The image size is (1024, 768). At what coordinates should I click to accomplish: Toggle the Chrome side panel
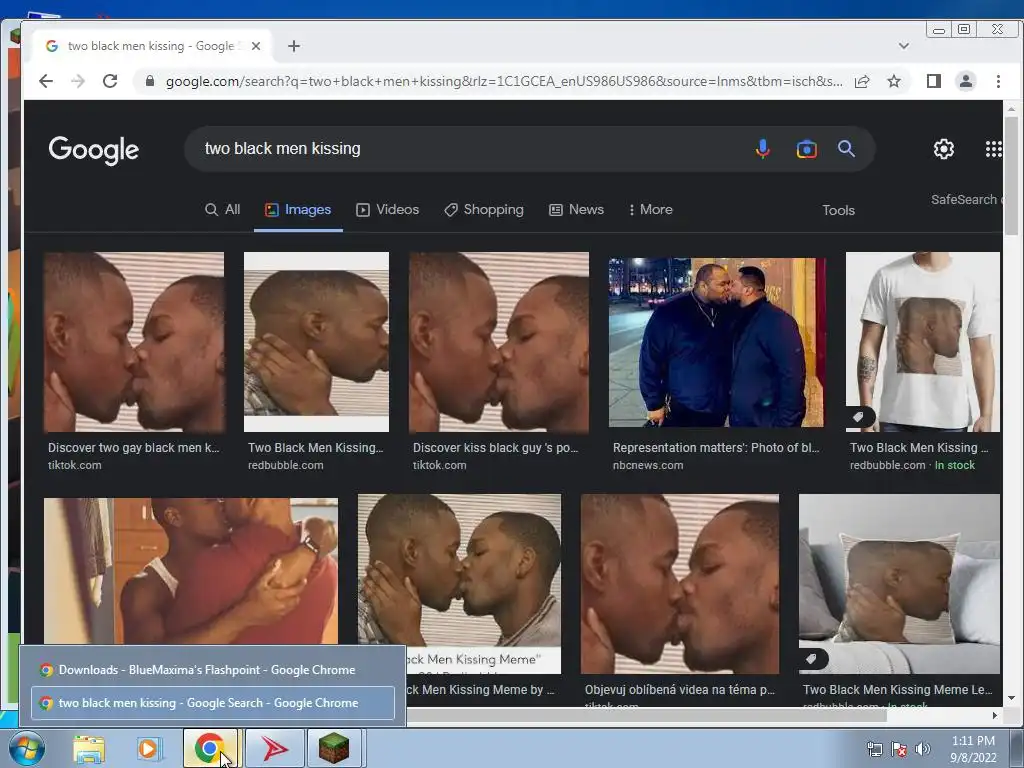tap(934, 81)
